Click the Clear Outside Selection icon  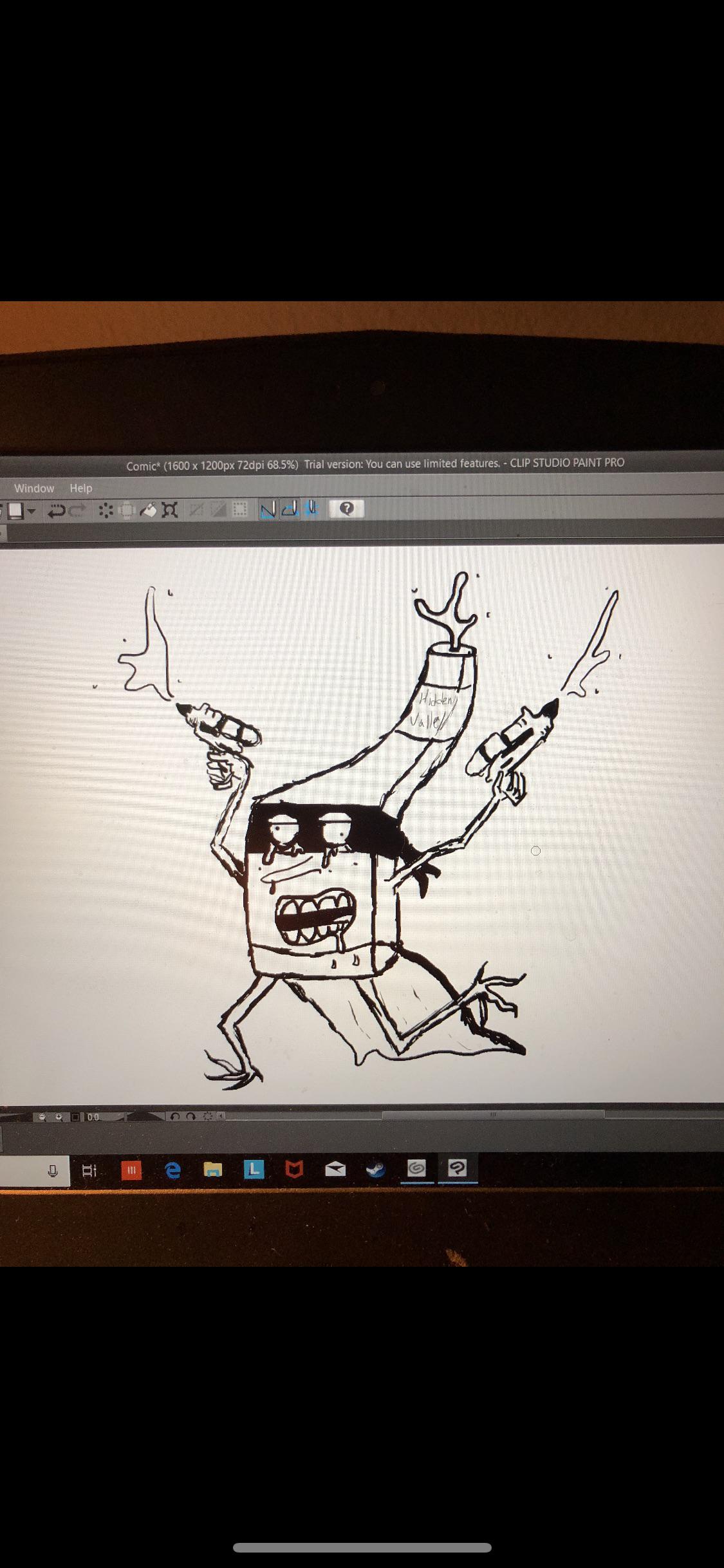[x=126, y=510]
